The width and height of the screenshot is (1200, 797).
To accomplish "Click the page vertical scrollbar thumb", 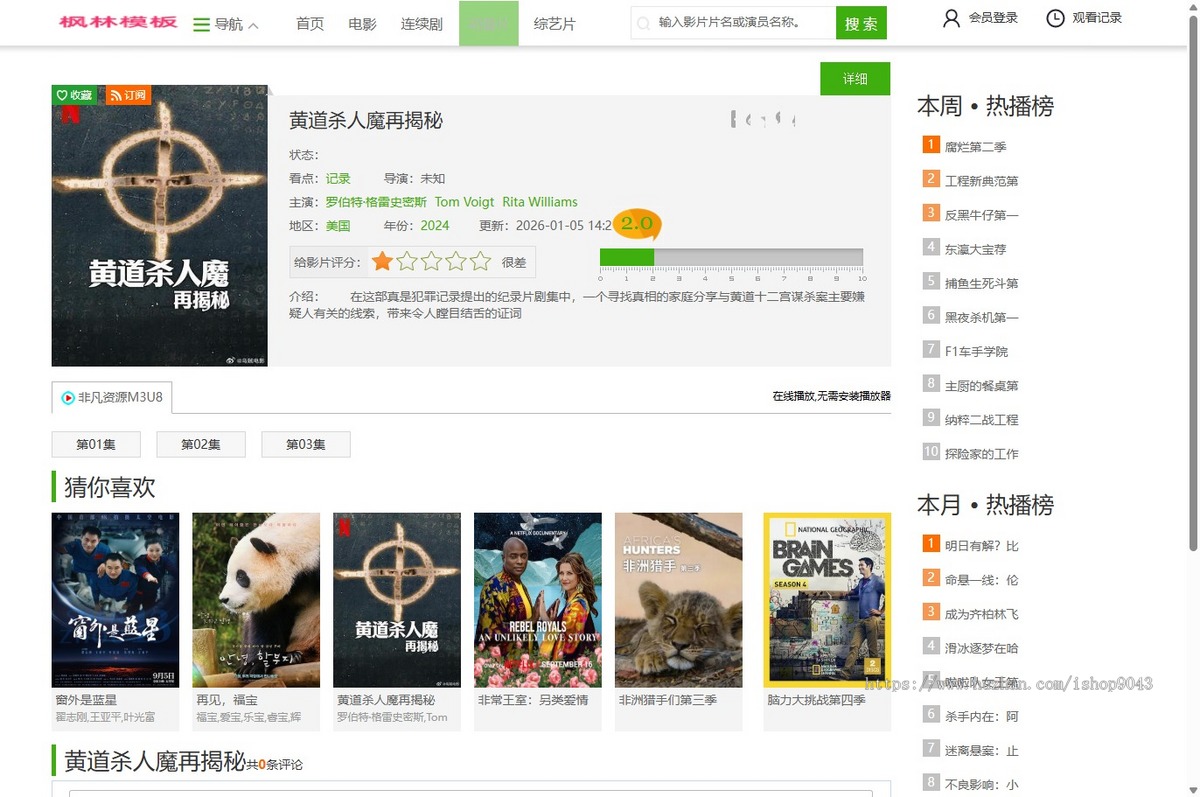I will click(x=1193, y=282).
